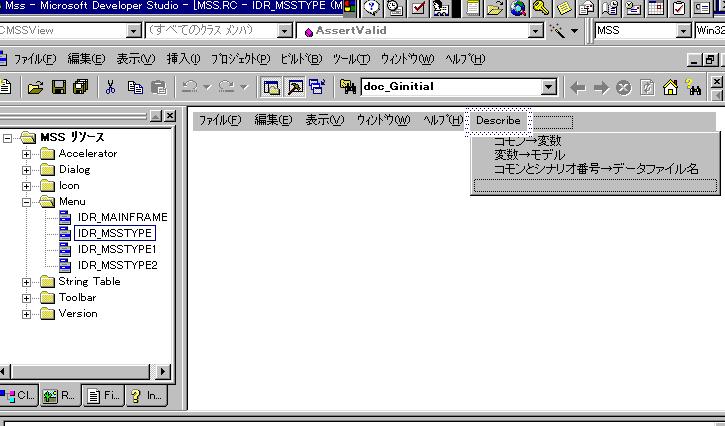The width and height of the screenshot is (725, 426).
Task: Click the Search help binoculars icon
Action: click(693, 87)
